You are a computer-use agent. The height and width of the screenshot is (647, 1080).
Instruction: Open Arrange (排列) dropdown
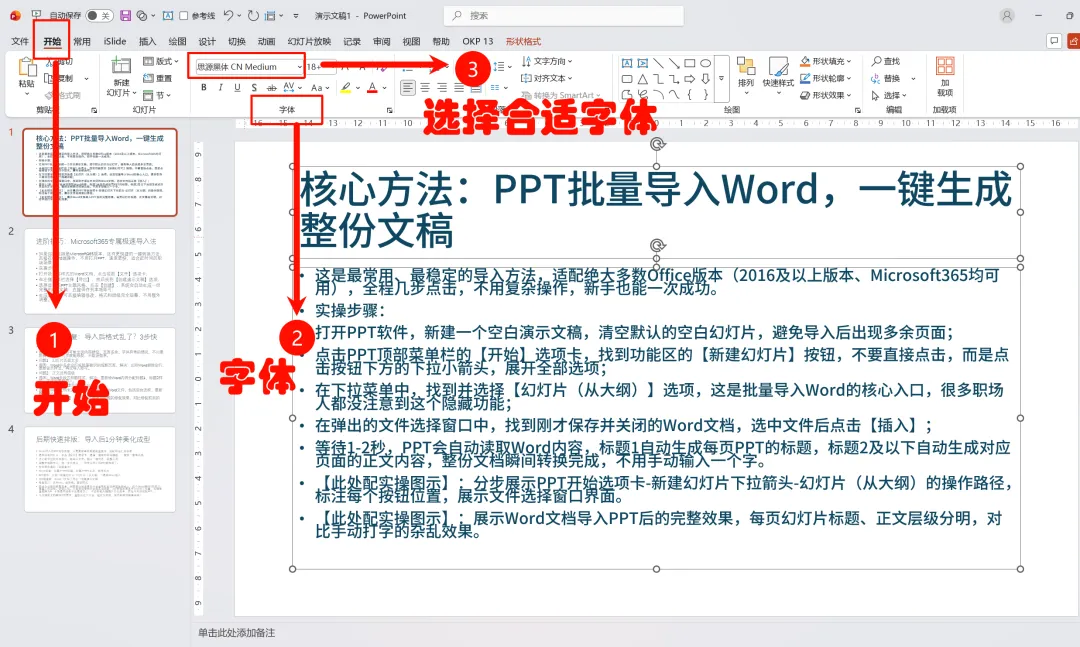click(x=746, y=76)
